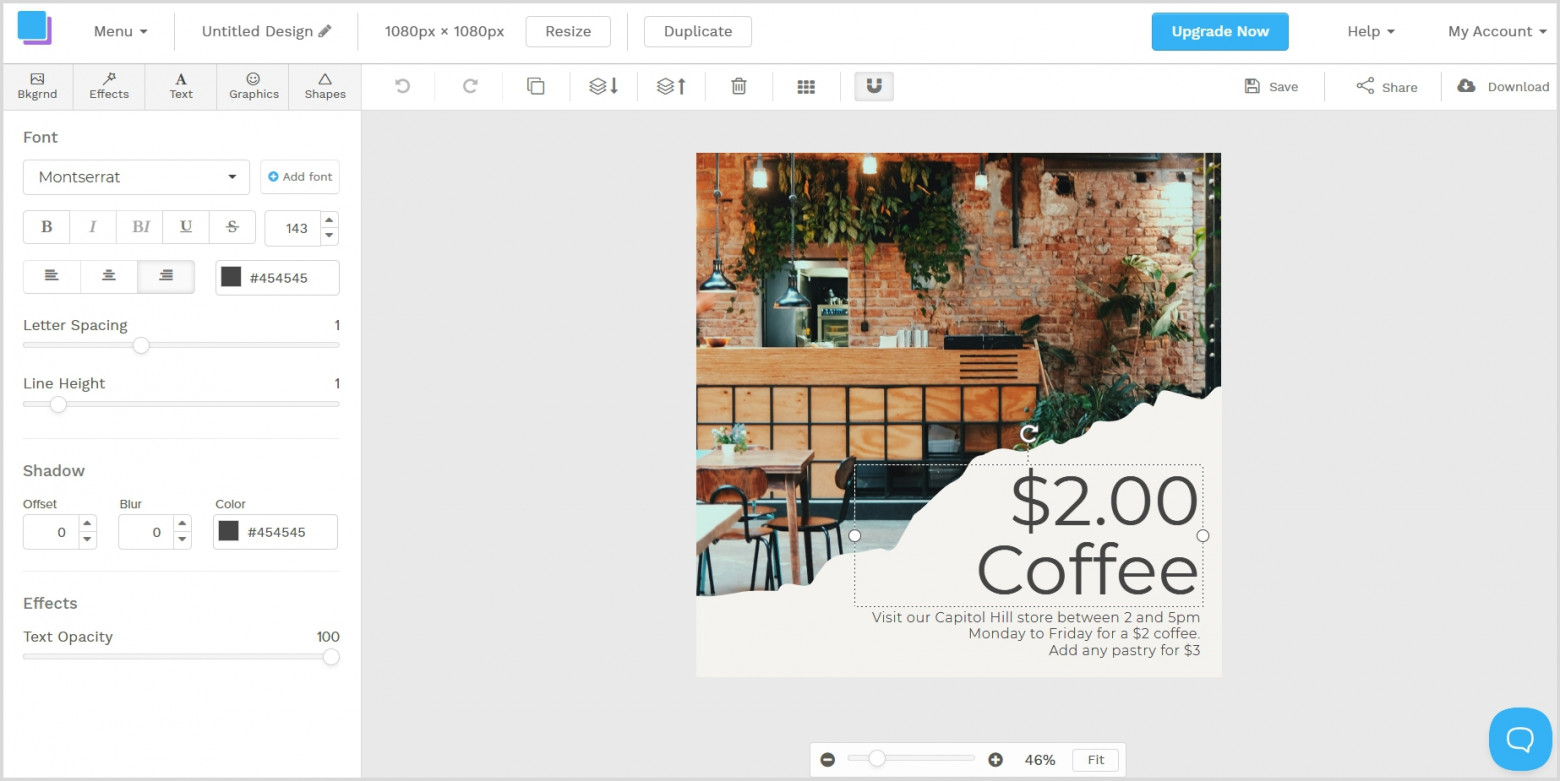Toggle Bold Italic formatting
The width and height of the screenshot is (1560, 781).
pos(140,227)
